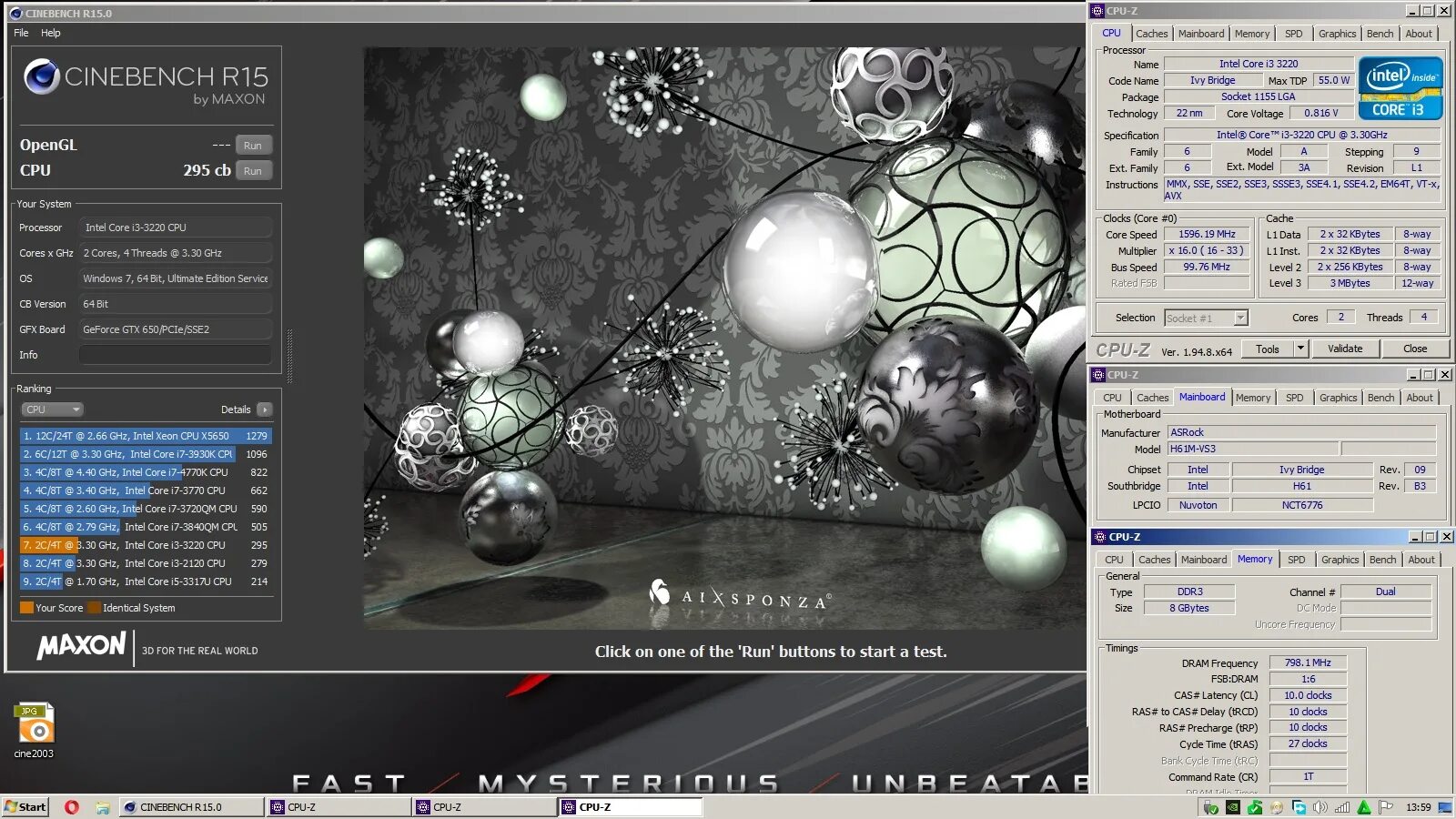Screen dimensions: 1456x819
Task: Click the Intel Core i3 logo badge
Action: pos(1400,88)
